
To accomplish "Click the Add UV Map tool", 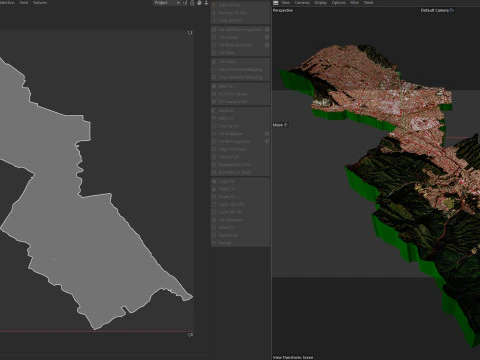I will pyautogui.click(x=240, y=5).
